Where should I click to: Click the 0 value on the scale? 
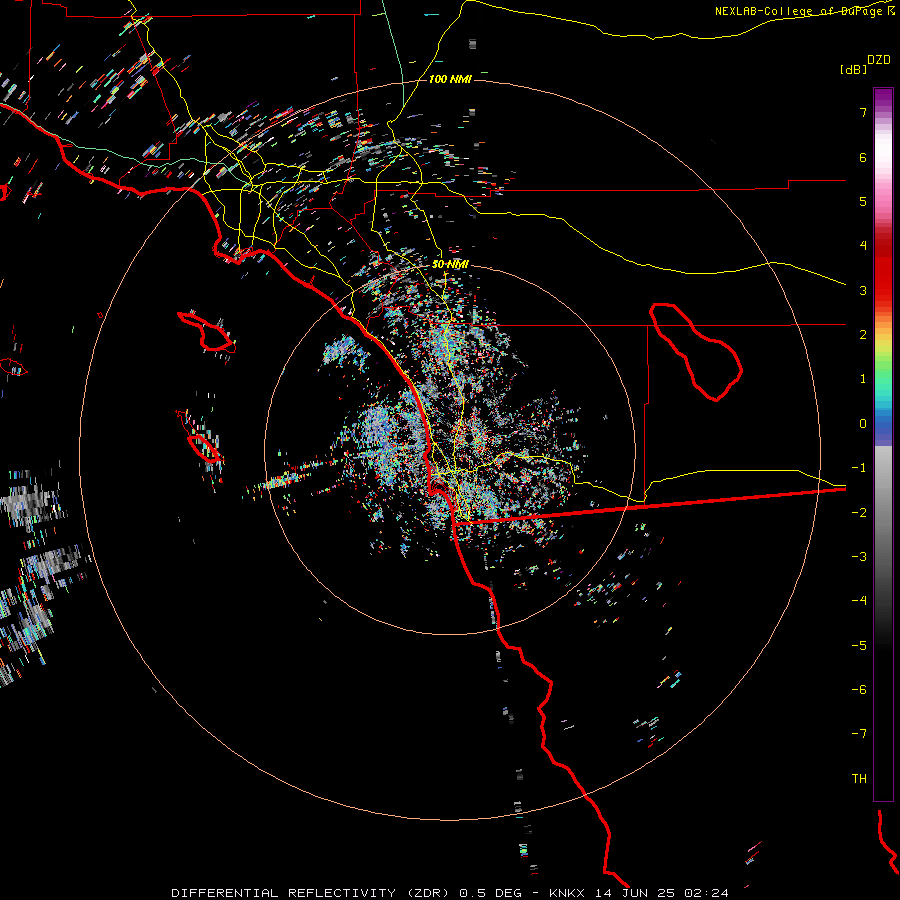[x=863, y=424]
